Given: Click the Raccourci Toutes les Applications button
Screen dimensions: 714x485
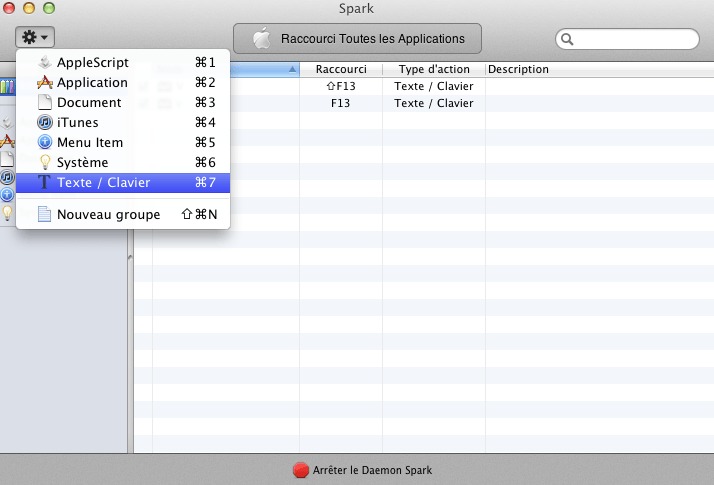Looking at the screenshot, I should pyautogui.click(x=357, y=39).
